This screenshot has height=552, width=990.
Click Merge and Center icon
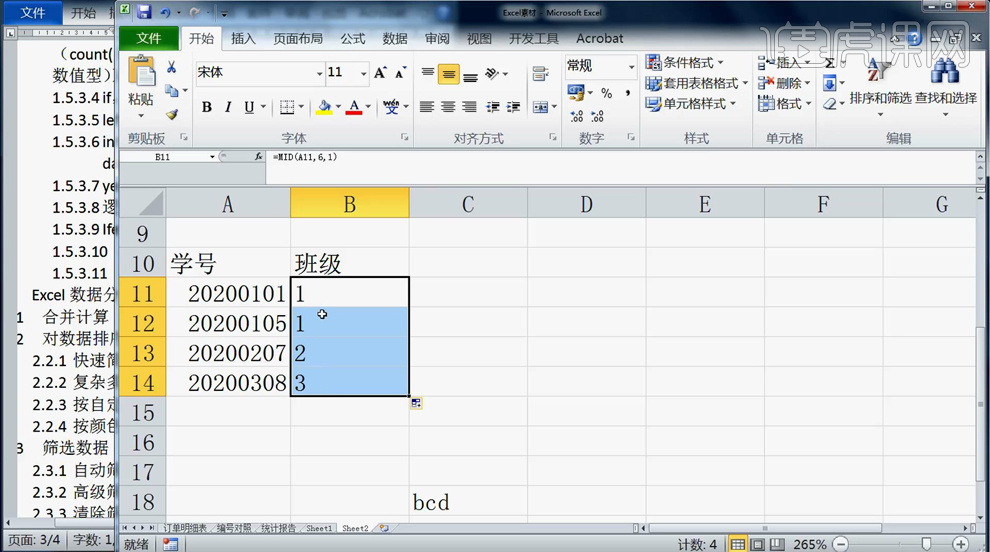[540, 107]
